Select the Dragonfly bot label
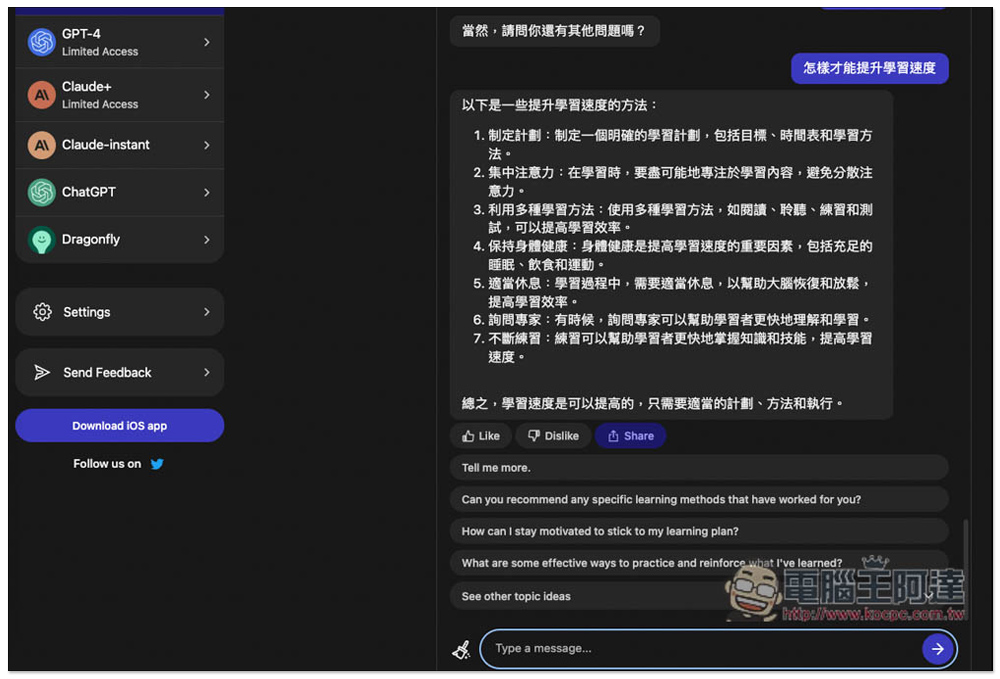Screen dimensions: 1000x679 [x=91, y=240]
